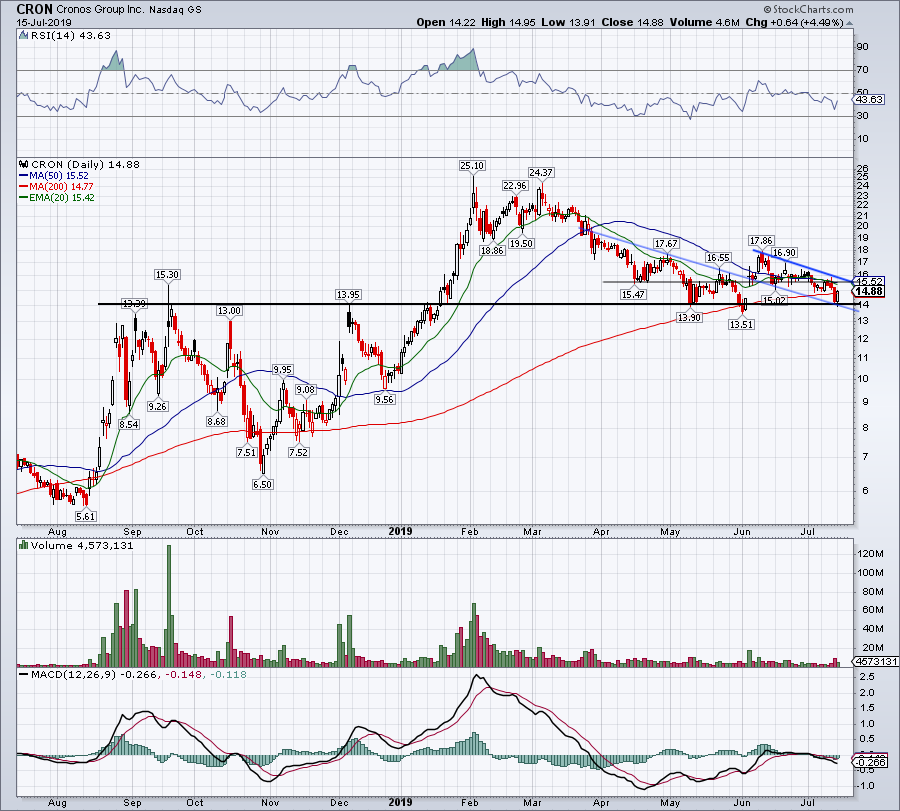Click the -0.148 MACD signal value
Viewport: 900px width, 811px height.
click(x=184, y=674)
